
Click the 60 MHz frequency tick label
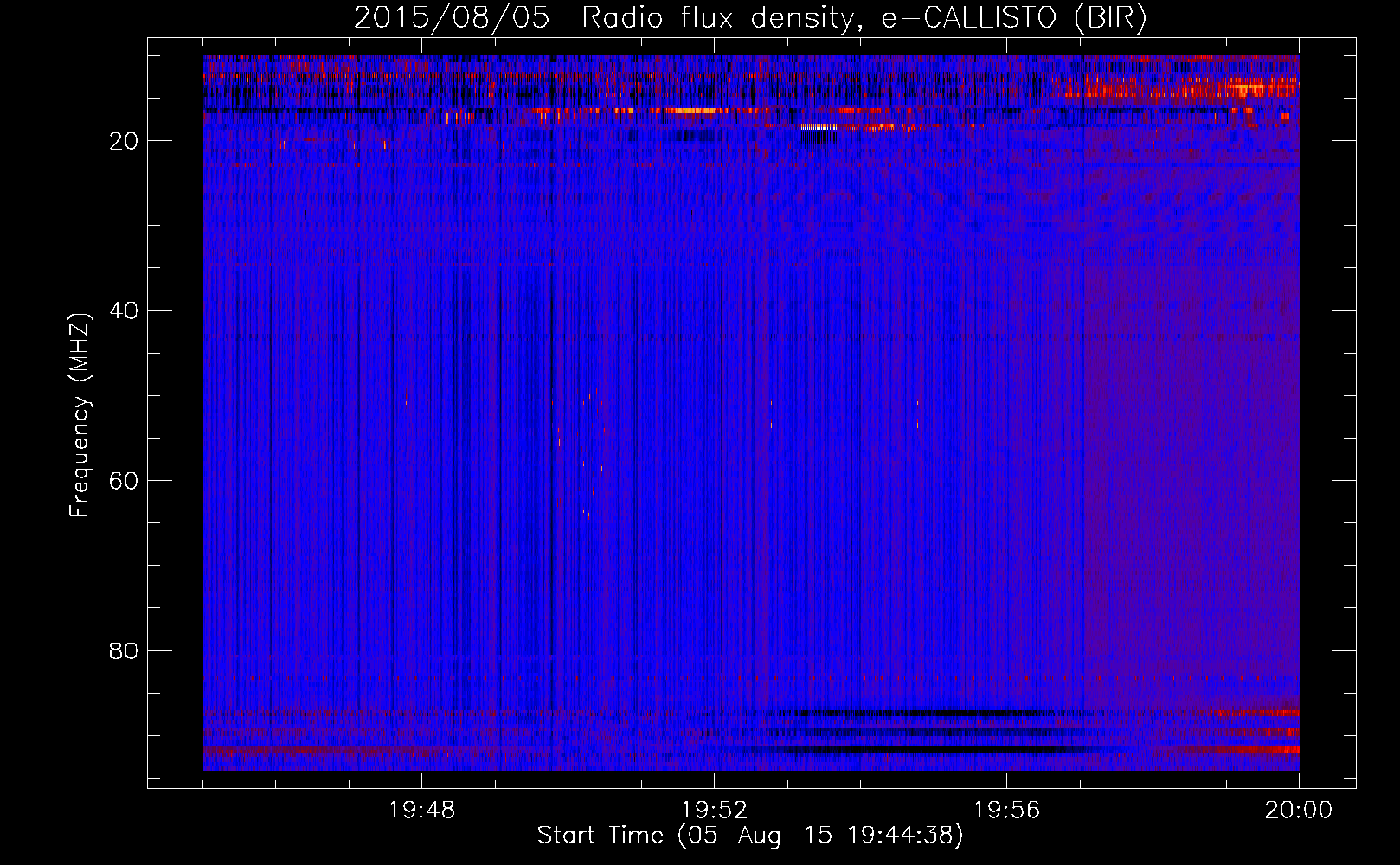[x=125, y=481]
